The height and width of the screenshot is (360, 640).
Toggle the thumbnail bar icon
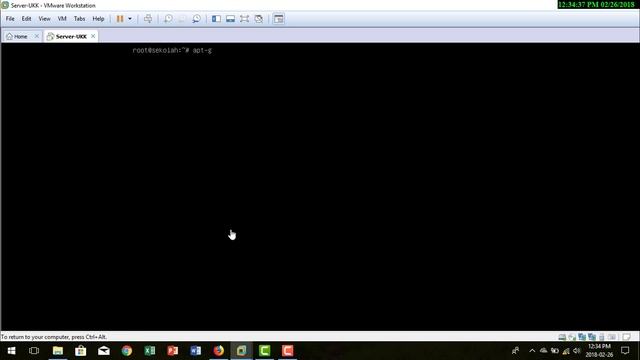pos(231,19)
